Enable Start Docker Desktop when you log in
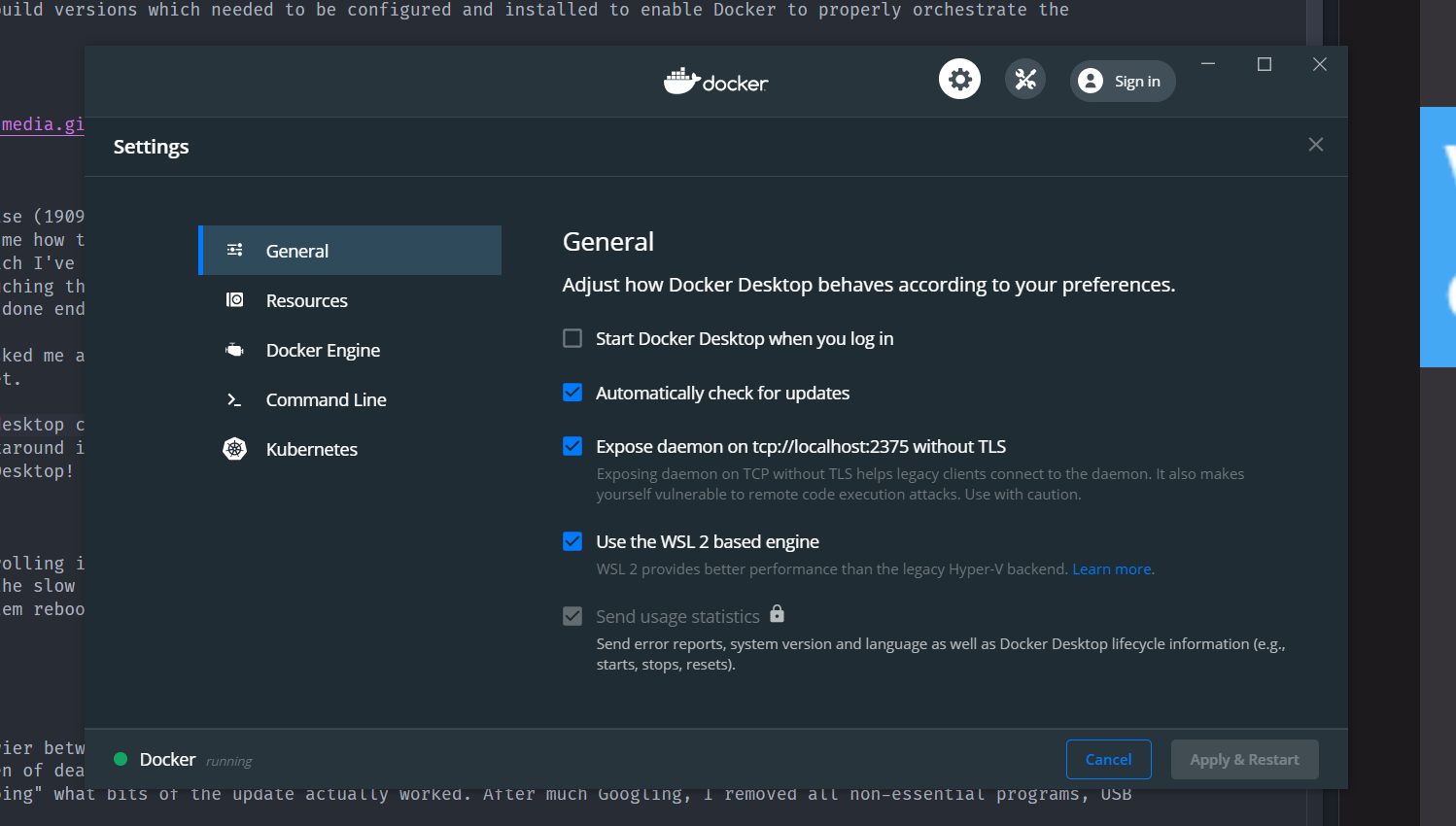The width and height of the screenshot is (1456, 826). (572, 338)
